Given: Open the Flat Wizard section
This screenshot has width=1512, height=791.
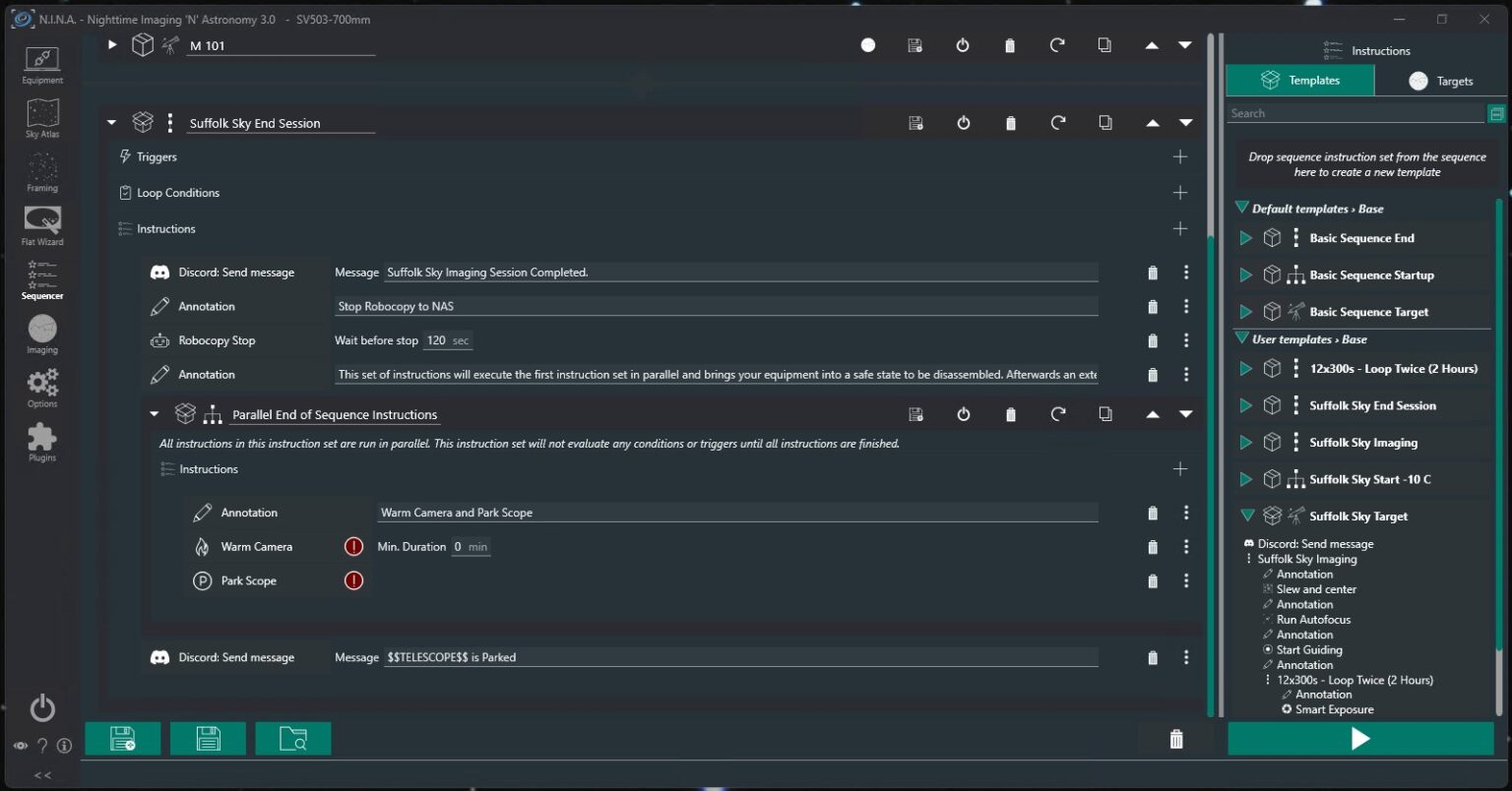Looking at the screenshot, I should click(x=42, y=226).
